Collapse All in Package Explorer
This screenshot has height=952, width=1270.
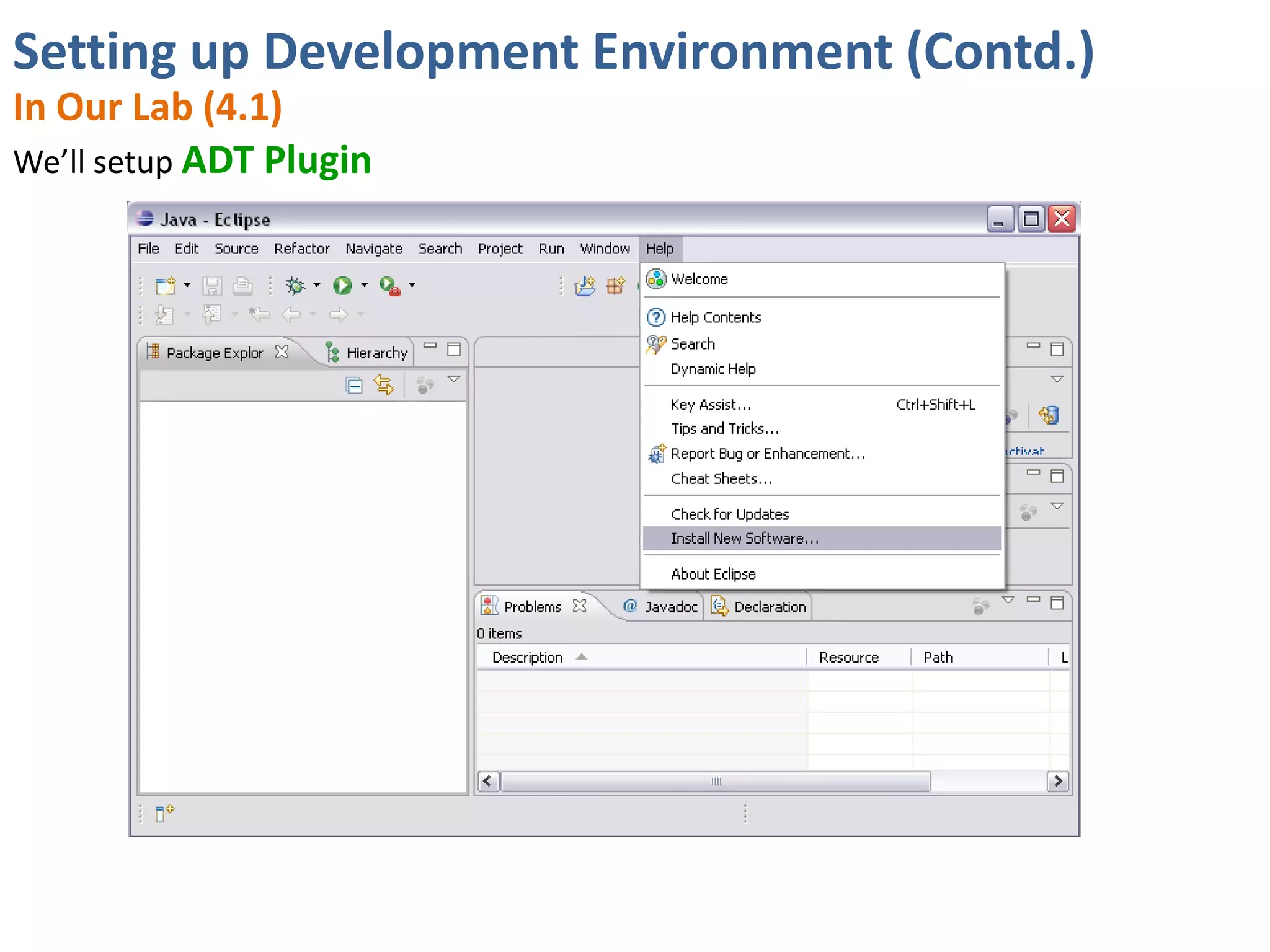pos(354,386)
